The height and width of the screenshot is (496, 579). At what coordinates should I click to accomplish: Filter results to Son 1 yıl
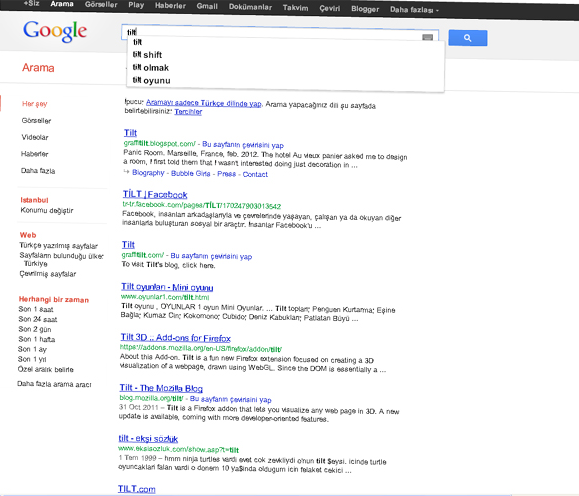tap(32, 359)
